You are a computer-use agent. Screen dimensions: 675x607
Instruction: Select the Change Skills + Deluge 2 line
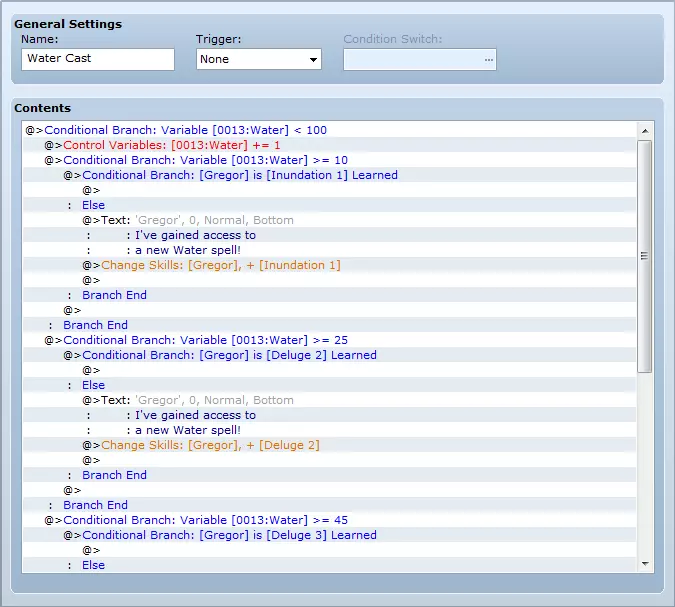(330, 445)
